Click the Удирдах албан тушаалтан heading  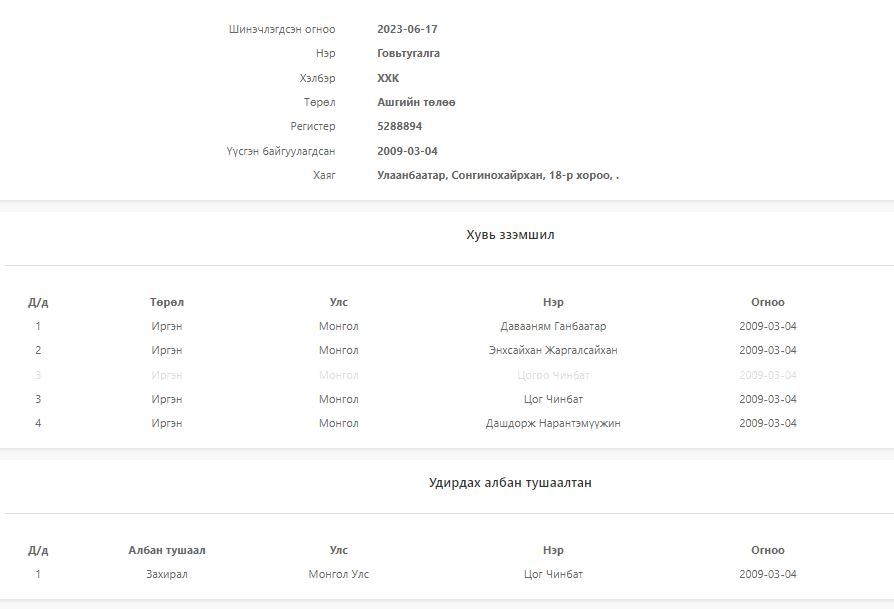tap(510, 483)
